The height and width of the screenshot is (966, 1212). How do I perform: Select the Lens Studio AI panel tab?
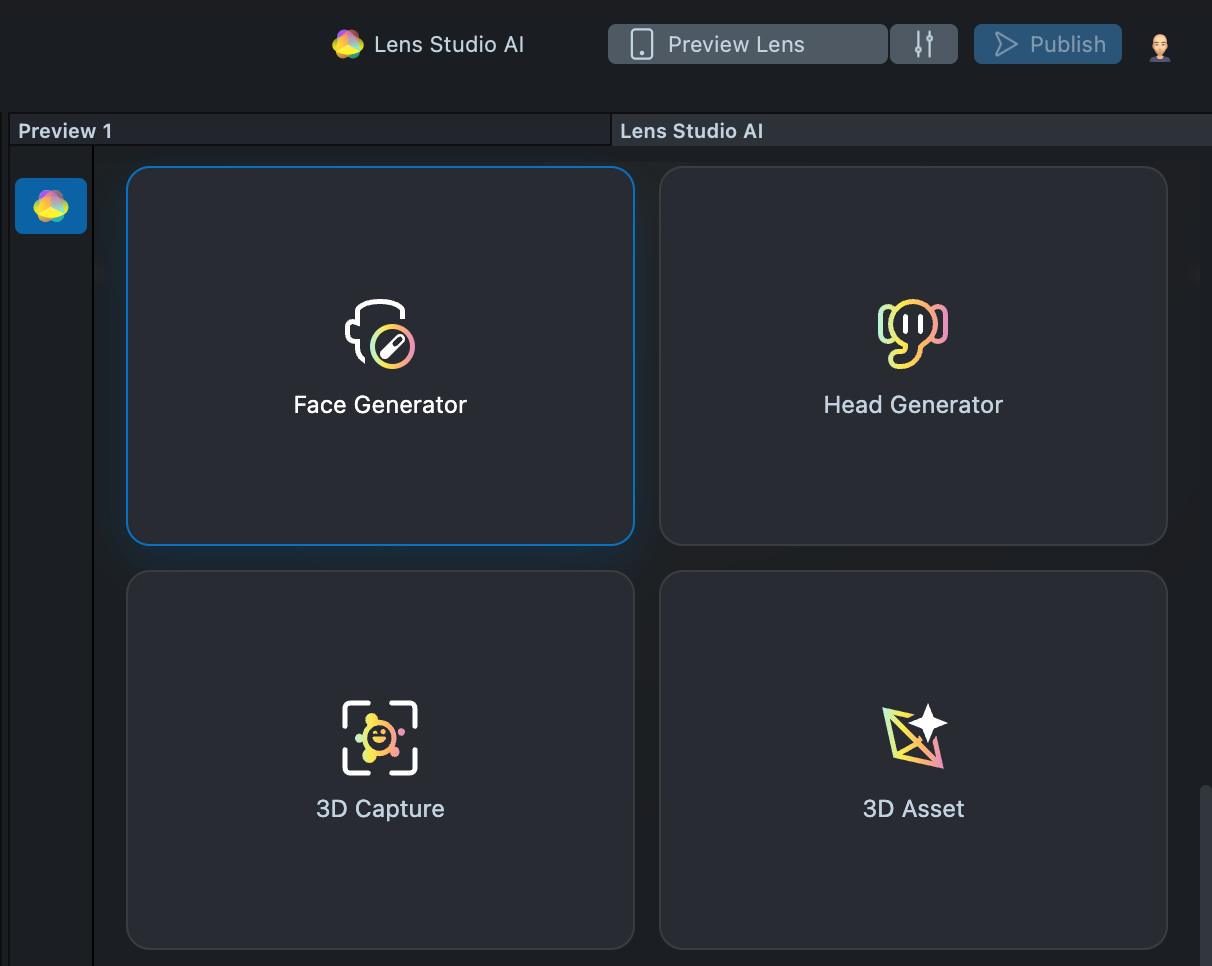(691, 131)
